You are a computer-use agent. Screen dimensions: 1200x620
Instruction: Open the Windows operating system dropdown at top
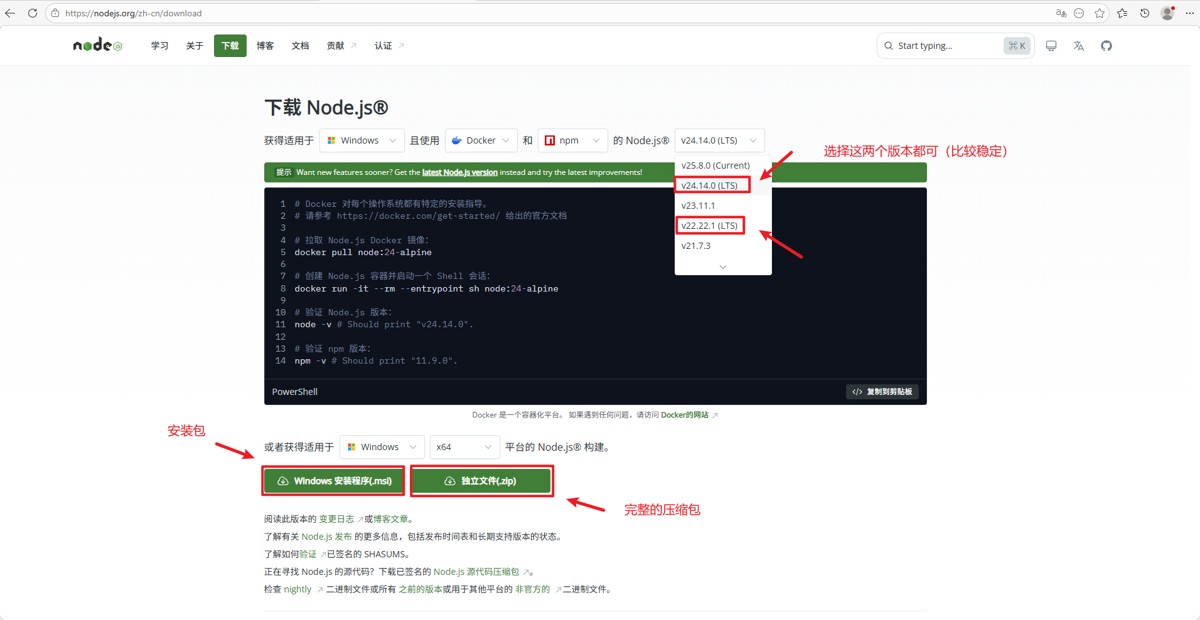[x=361, y=141]
